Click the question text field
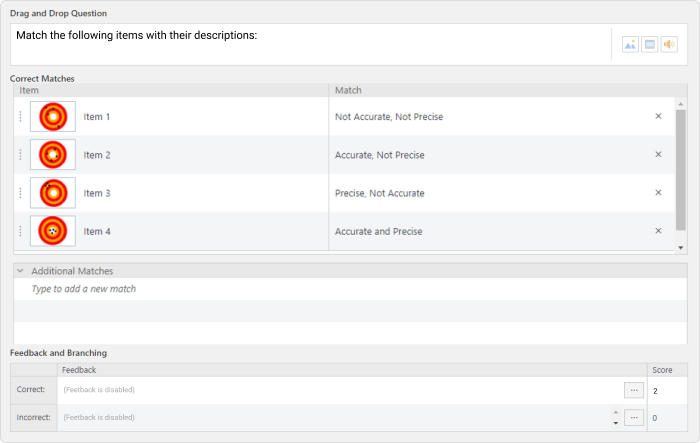Image resolution: width=700 pixels, height=443 pixels. point(311,44)
